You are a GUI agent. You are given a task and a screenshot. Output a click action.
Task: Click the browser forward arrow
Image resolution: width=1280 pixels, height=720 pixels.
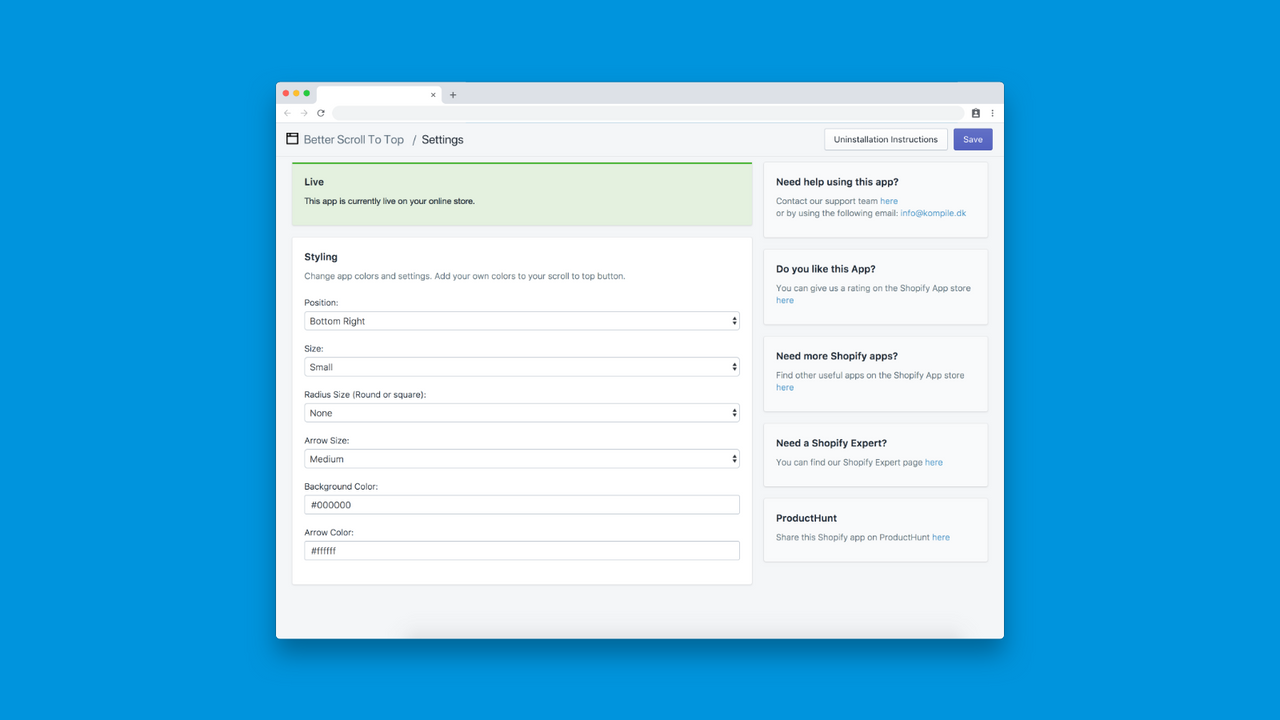coord(304,113)
